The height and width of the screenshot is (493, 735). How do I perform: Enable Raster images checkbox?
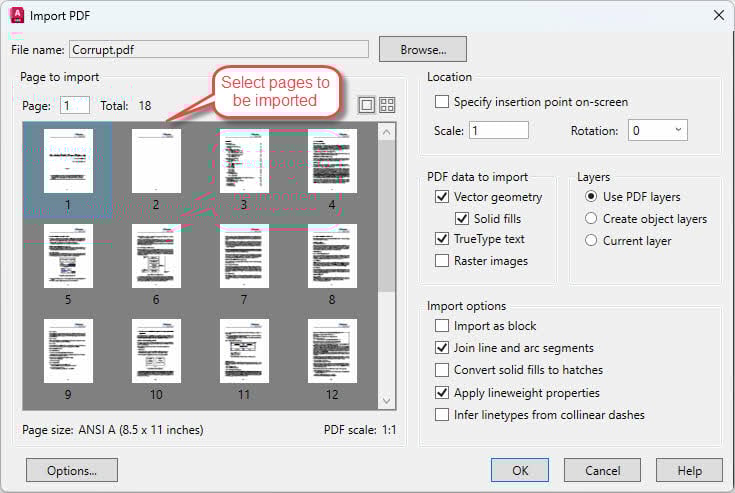pyautogui.click(x=442, y=261)
